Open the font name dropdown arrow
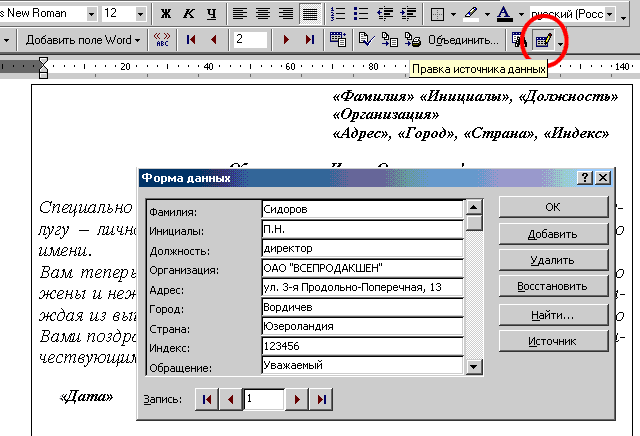 point(91,14)
